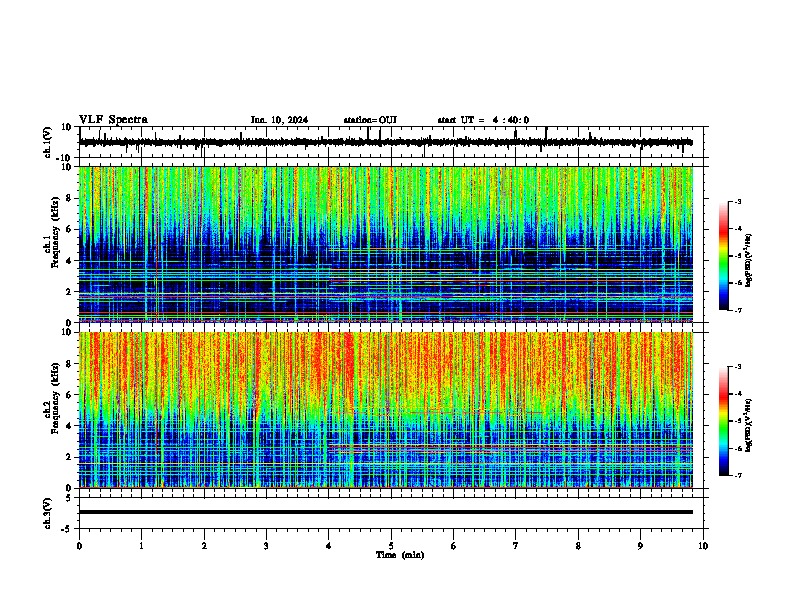
Task: Click the ch.2 spectrogram color scale bar
Action: click(x=723, y=421)
